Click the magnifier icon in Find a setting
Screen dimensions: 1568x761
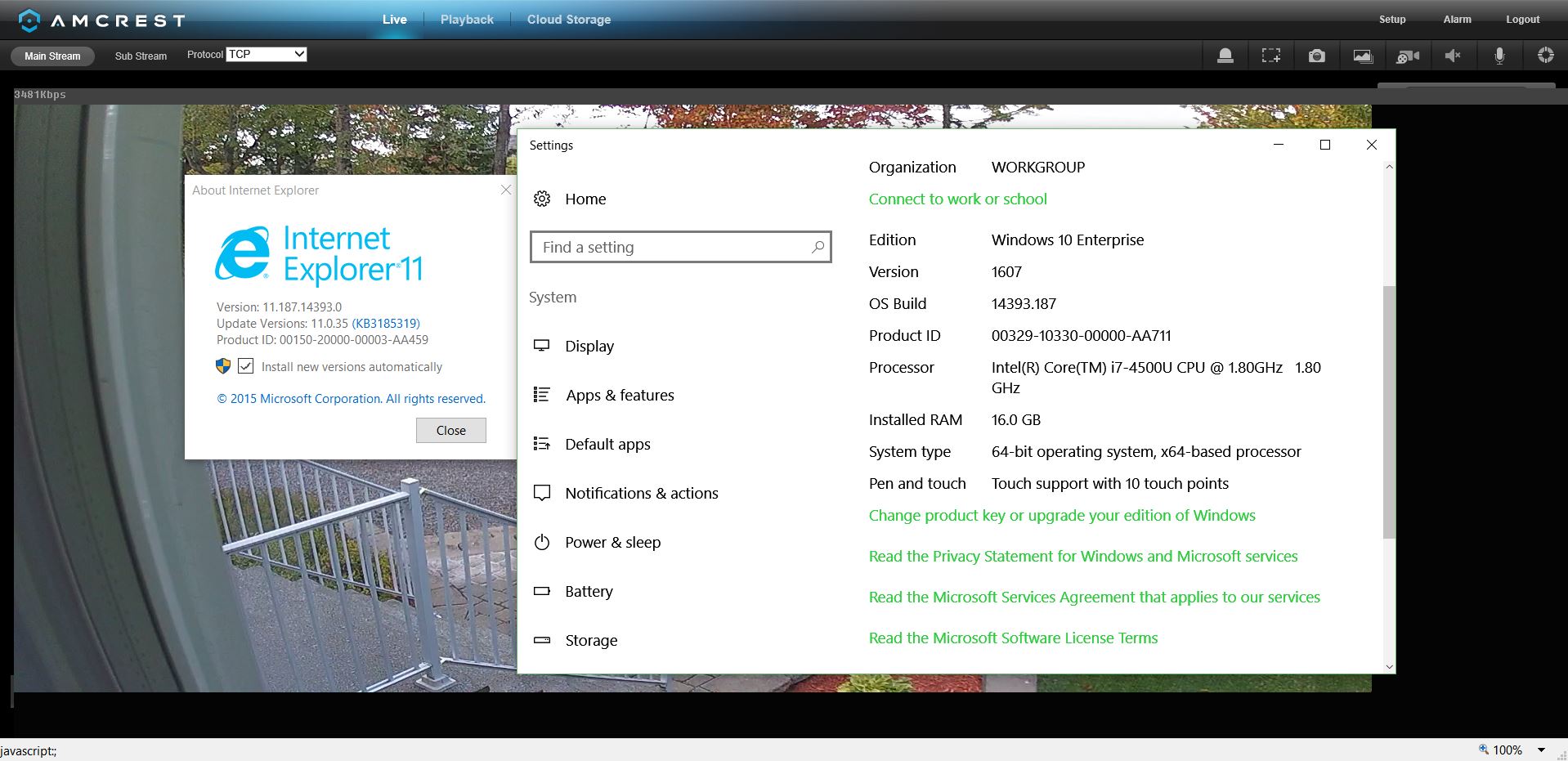[818, 247]
